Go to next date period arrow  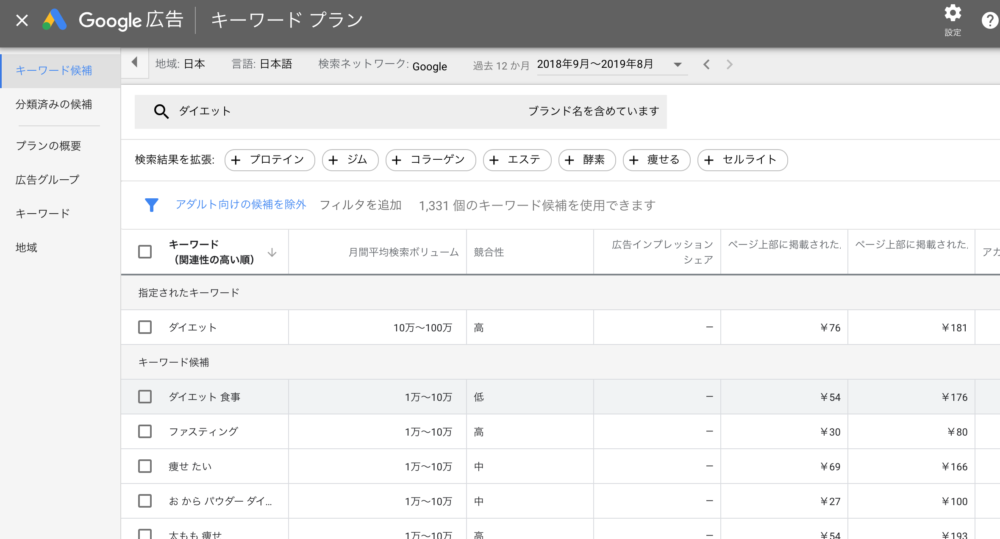coord(729,64)
